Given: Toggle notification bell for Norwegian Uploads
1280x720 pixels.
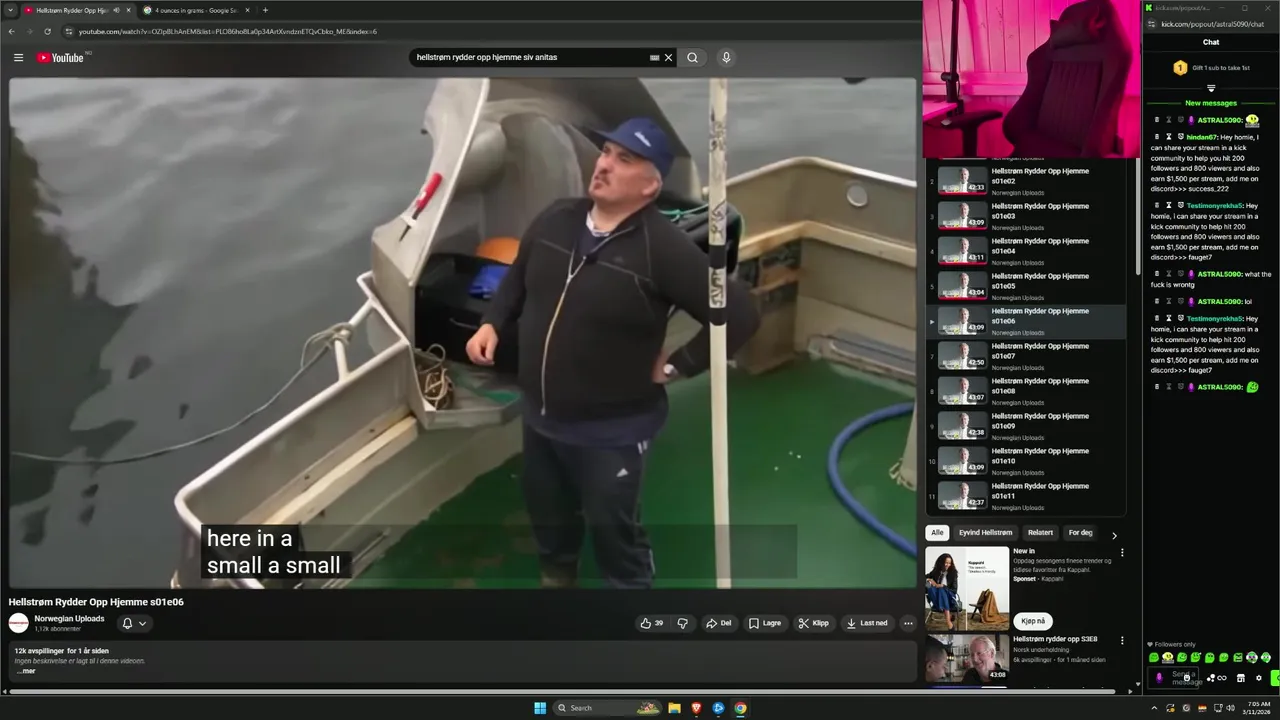Looking at the screenshot, I should click(x=127, y=623).
